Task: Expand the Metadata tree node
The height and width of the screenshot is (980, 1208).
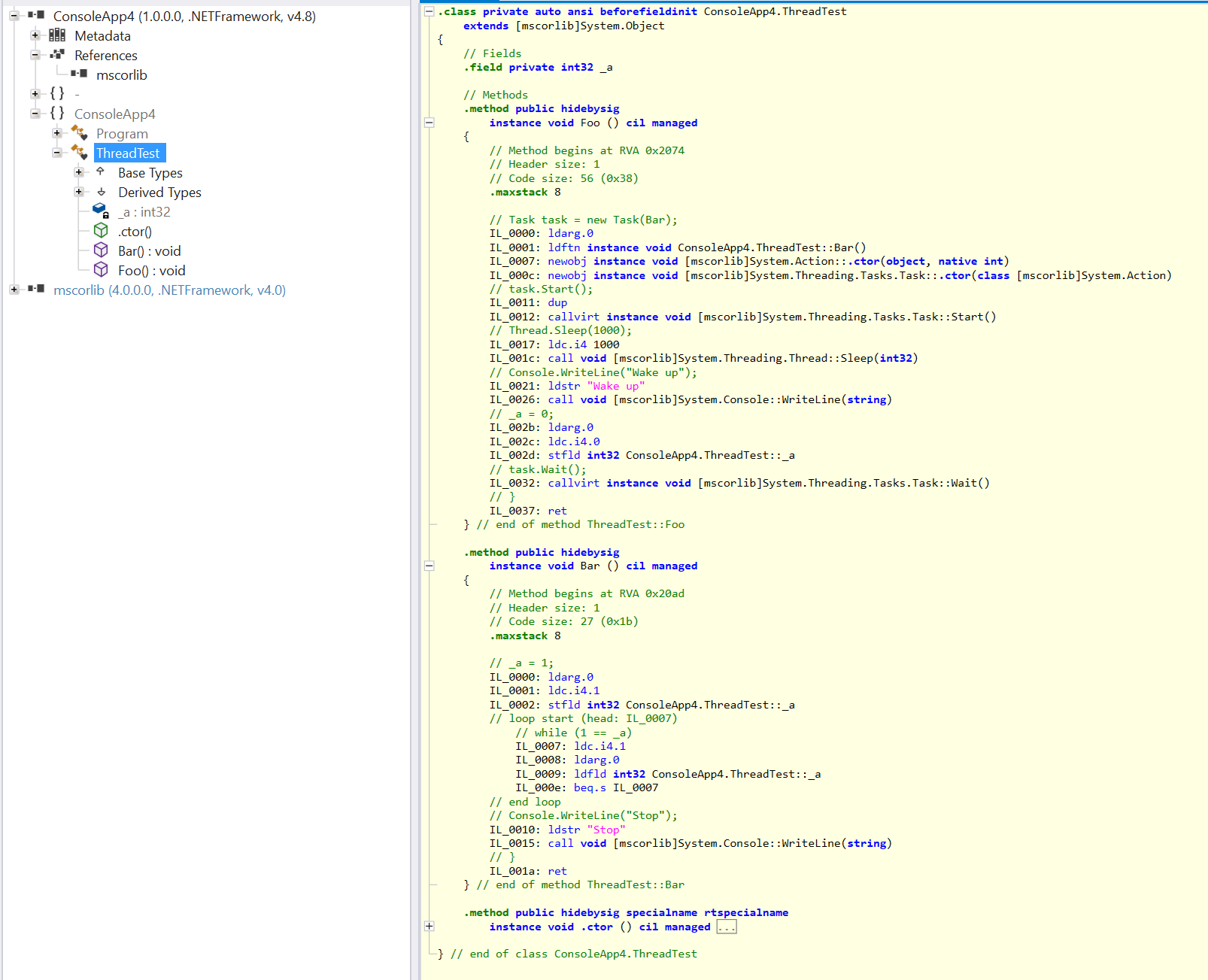Action: 35,35
